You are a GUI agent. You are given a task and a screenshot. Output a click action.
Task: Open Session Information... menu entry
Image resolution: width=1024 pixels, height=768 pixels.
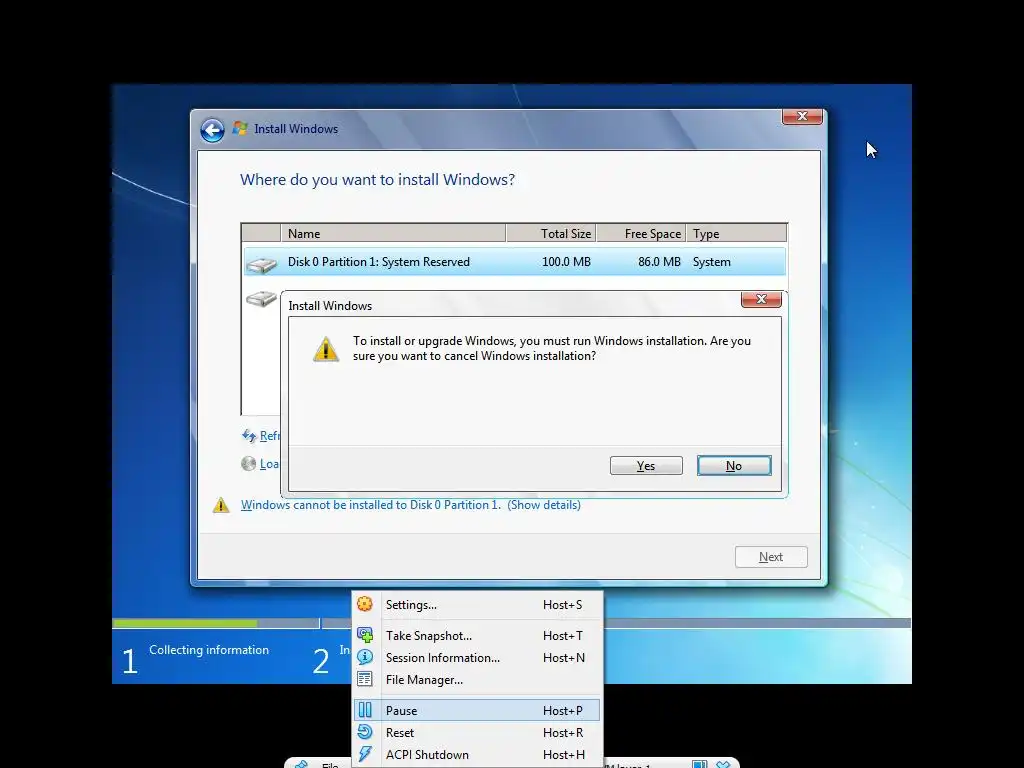(x=477, y=658)
